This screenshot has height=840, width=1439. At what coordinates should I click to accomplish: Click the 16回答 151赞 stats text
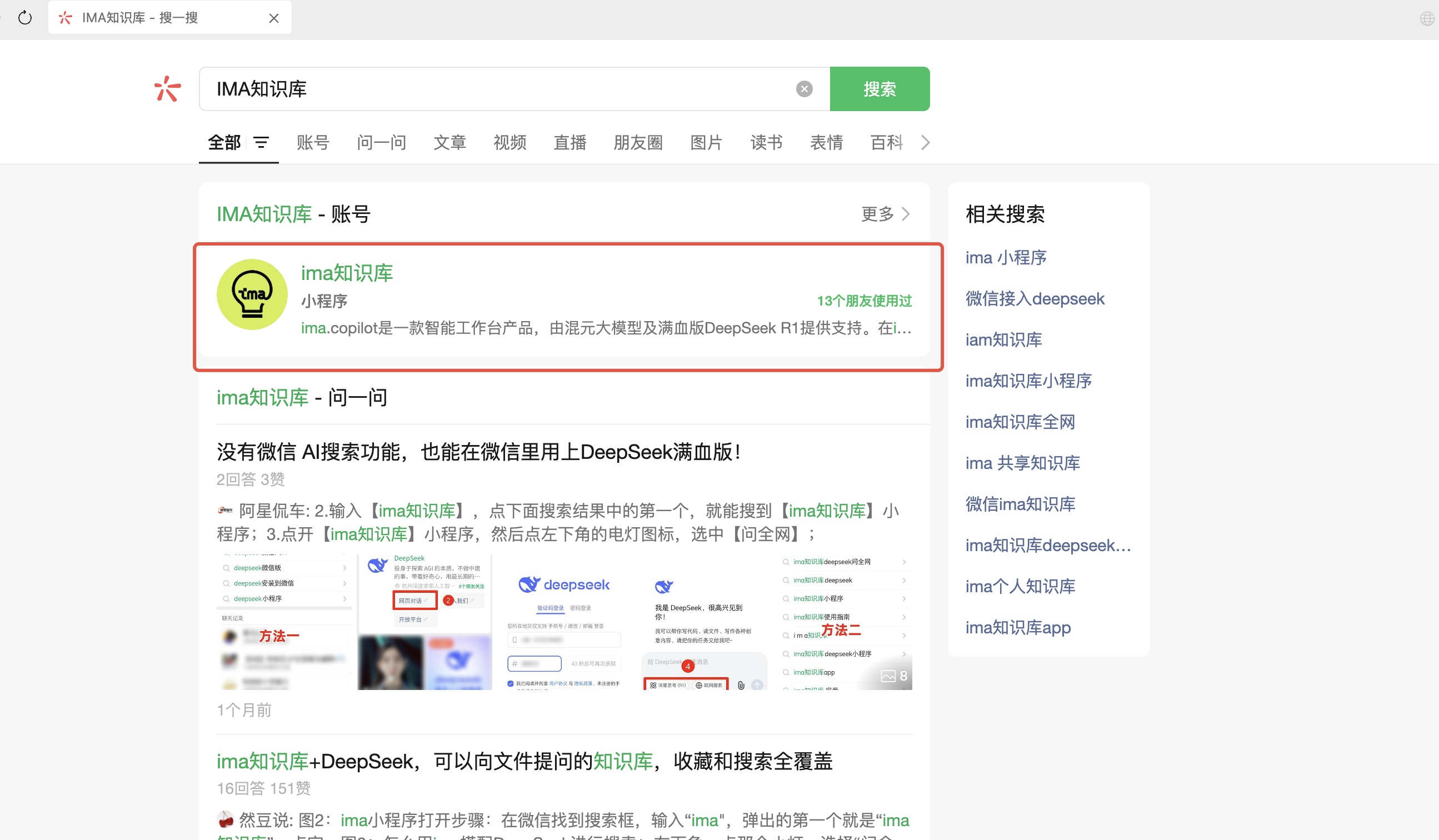(263, 788)
